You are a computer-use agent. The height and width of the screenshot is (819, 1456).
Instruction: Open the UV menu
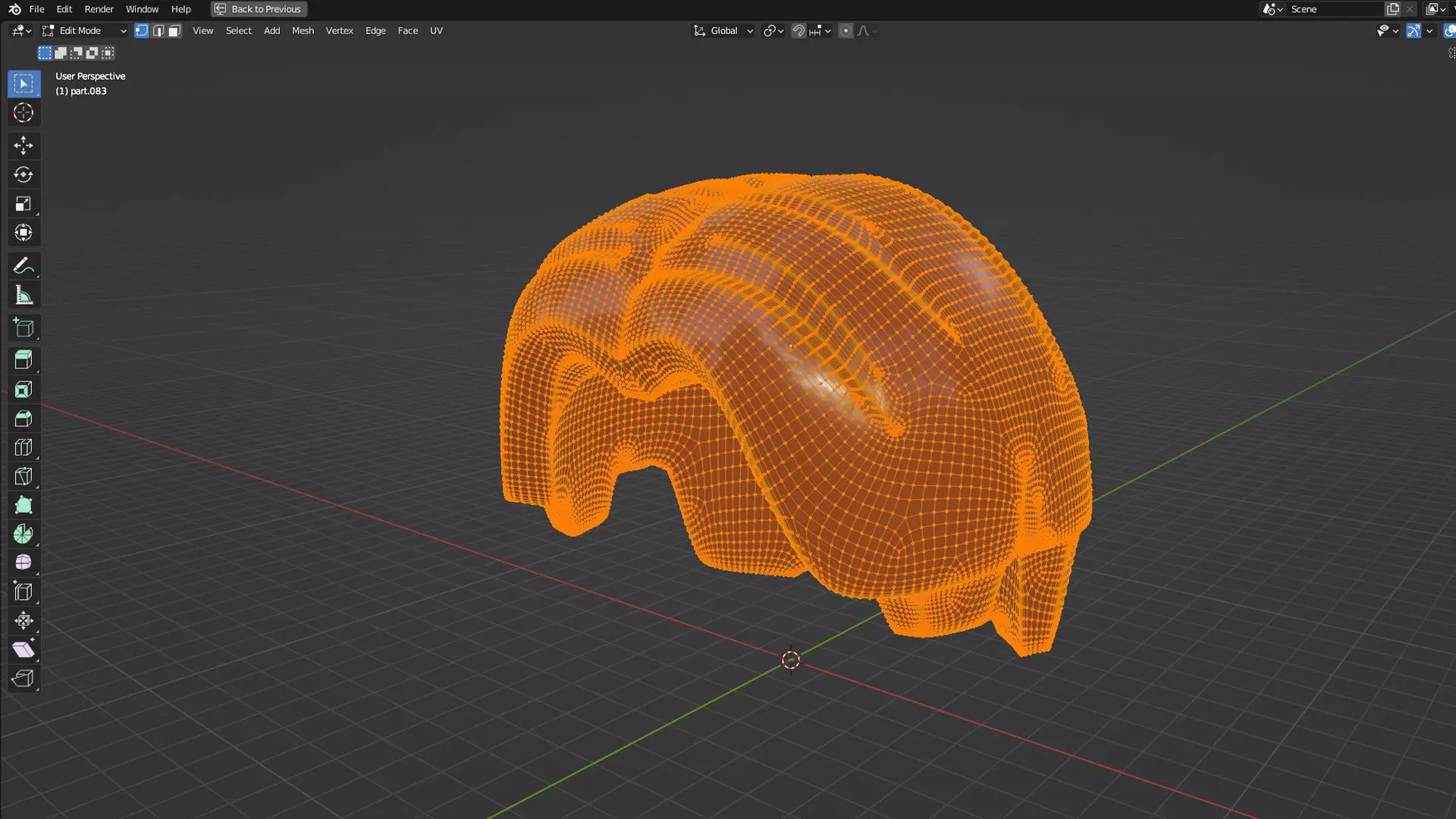click(436, 31)
